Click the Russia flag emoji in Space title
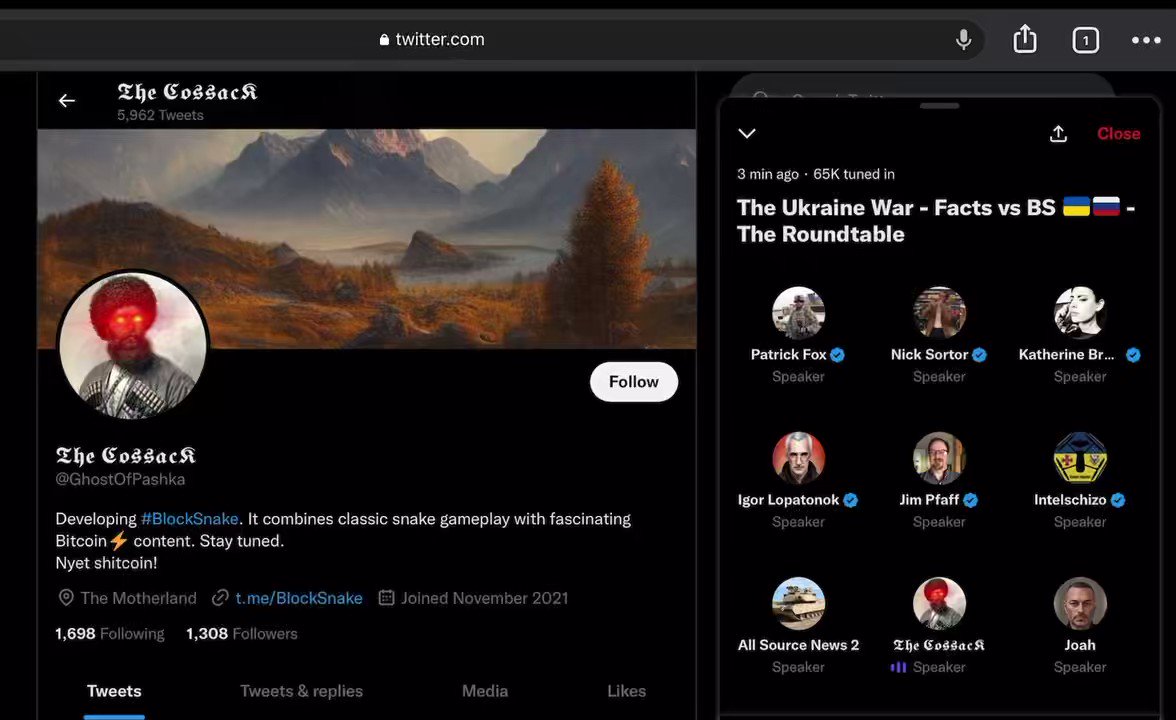 [1106, 206]
